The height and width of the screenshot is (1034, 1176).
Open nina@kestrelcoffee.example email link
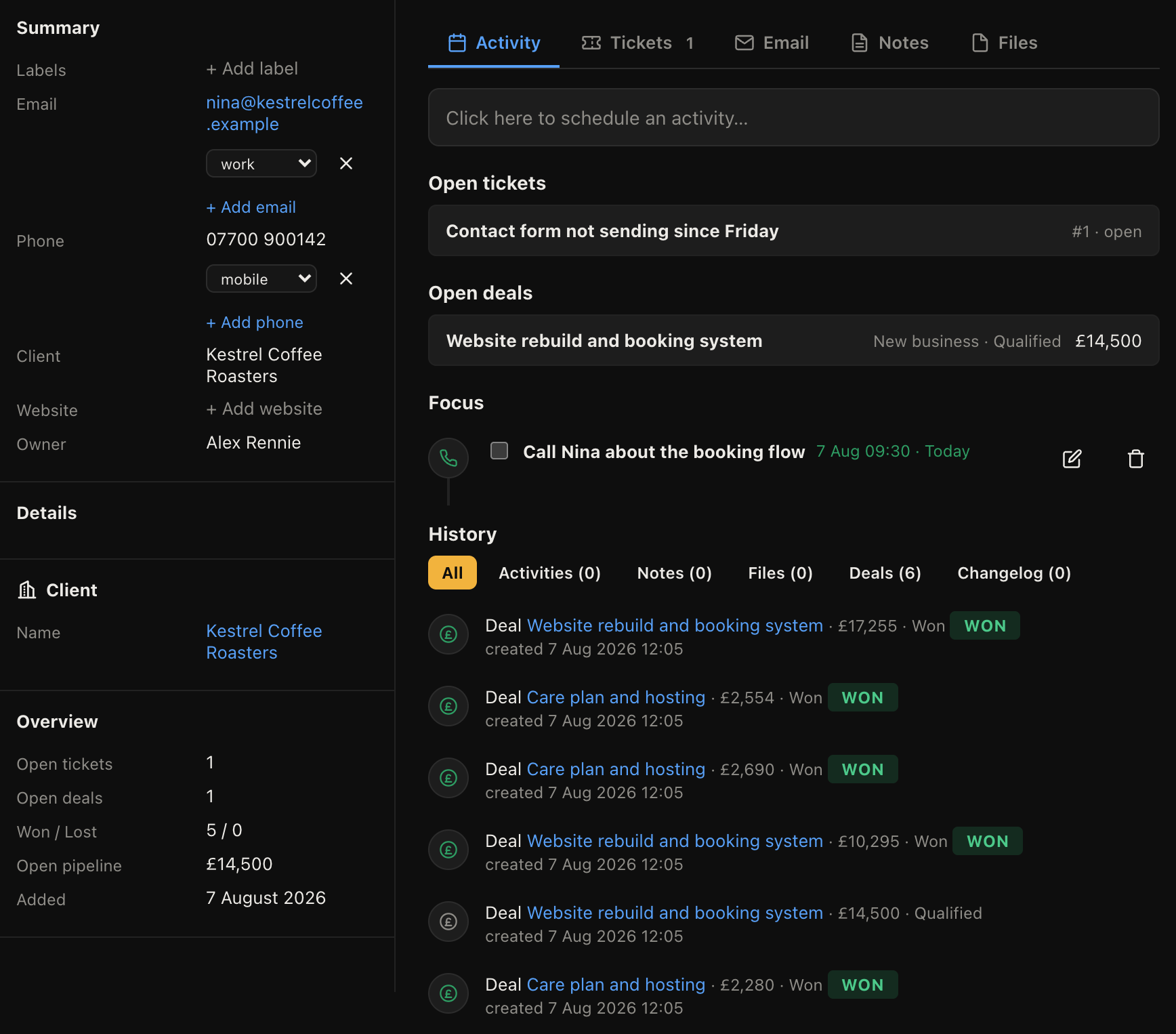pyautogui.click(x=285, y=113)
